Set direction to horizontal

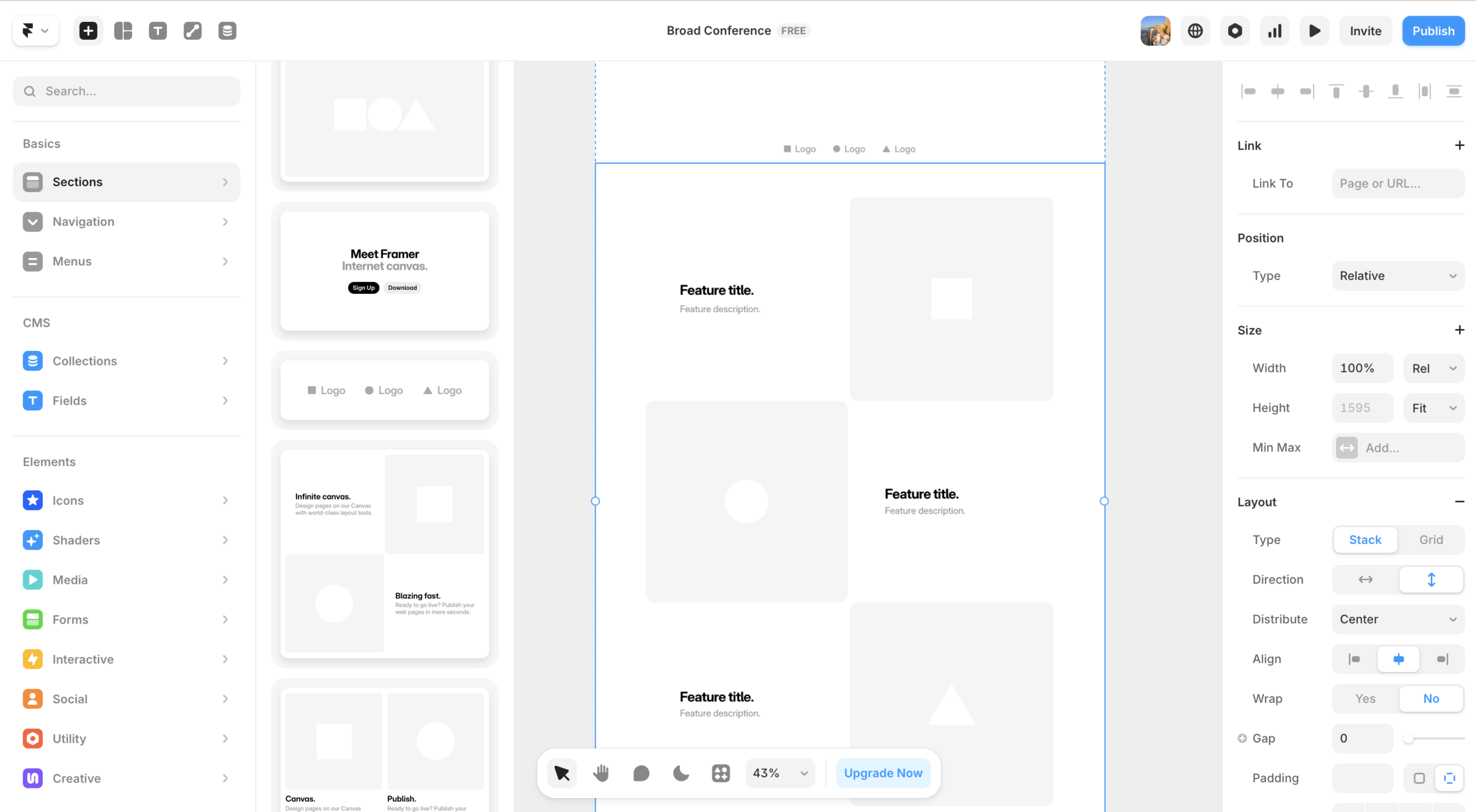[x=1365, y=579]
